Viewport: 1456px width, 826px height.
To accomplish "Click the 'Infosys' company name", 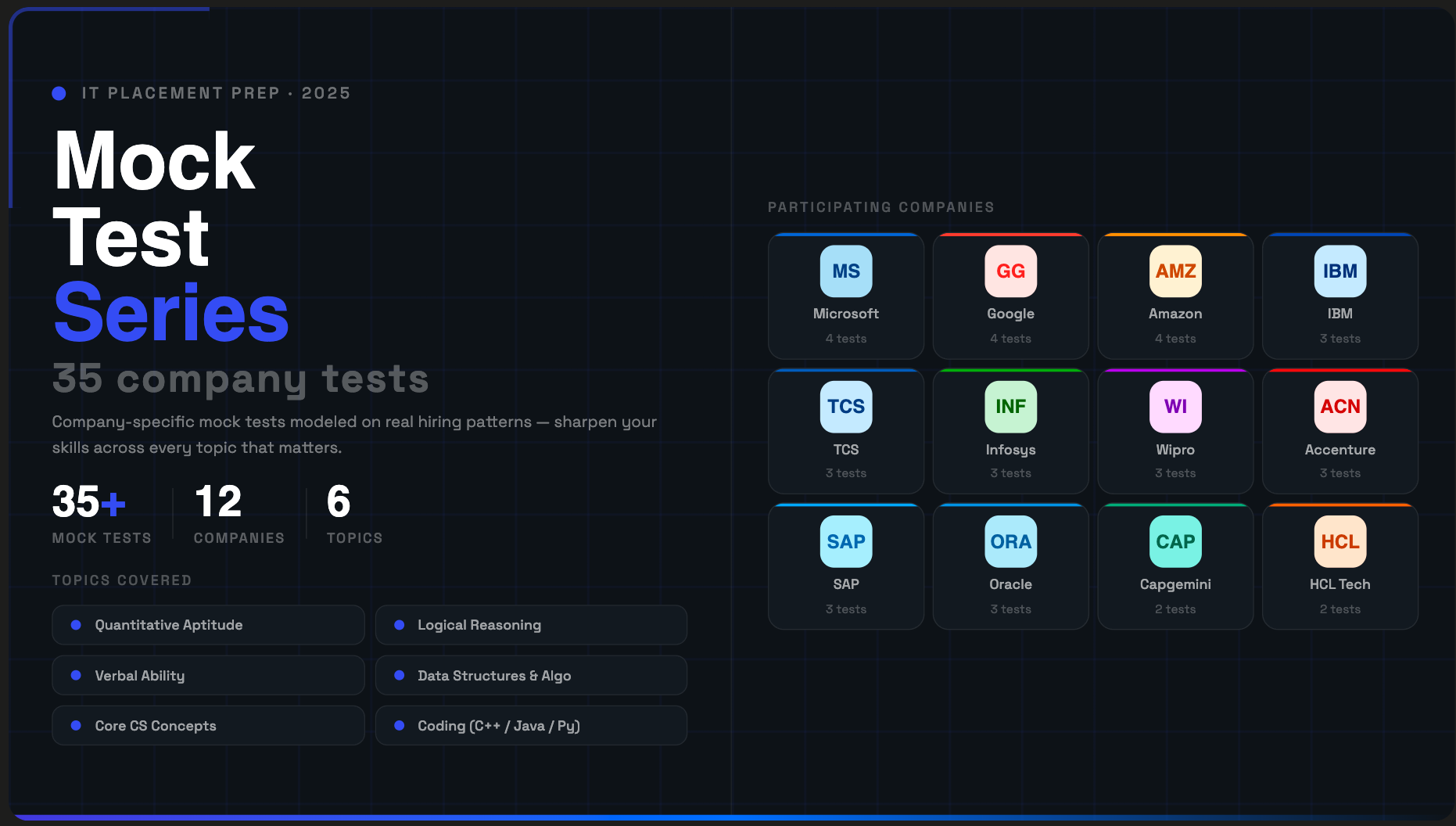I will [1010, 450].
